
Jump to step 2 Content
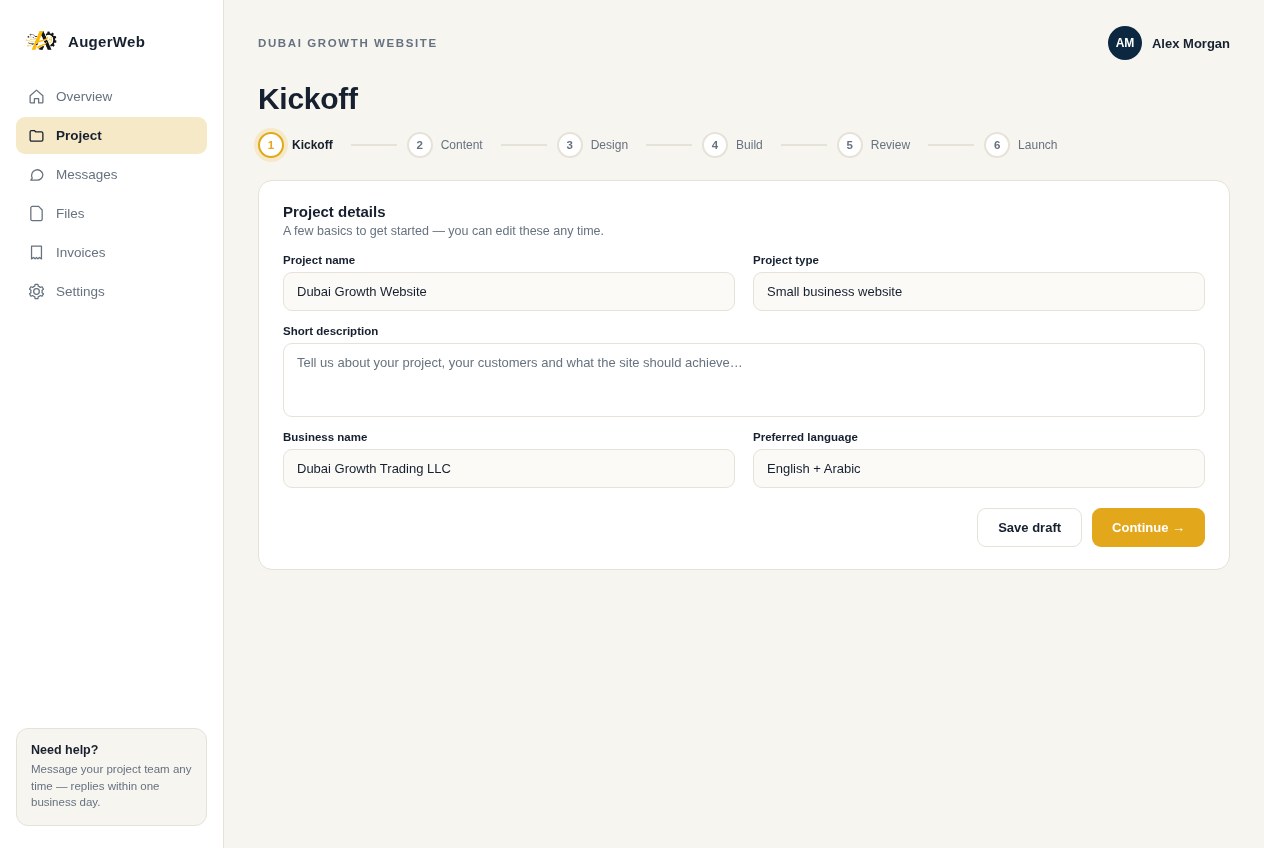(x=444, y=145)
